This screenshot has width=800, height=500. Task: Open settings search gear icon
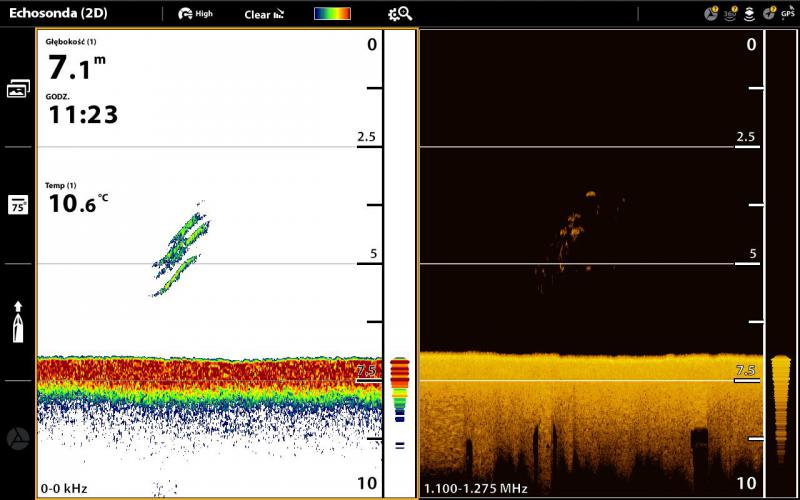click(399, 14)
